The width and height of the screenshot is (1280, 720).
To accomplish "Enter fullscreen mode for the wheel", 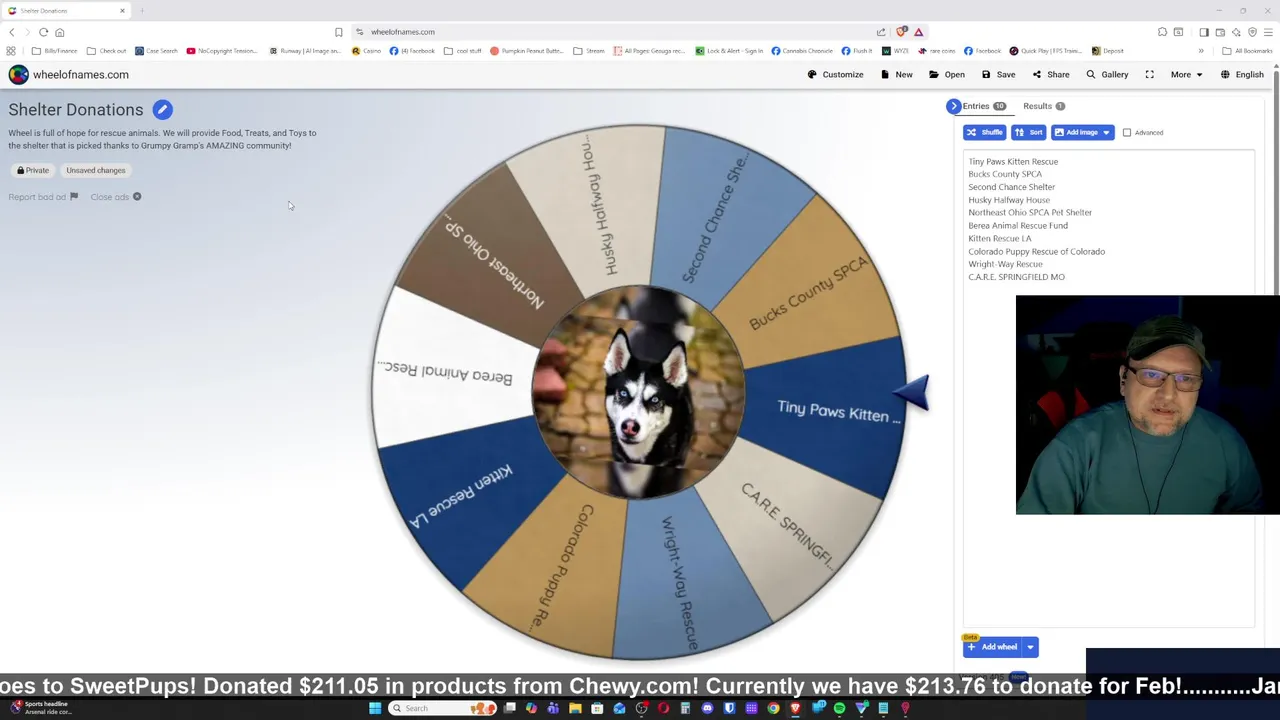I will pos(1149,74).
